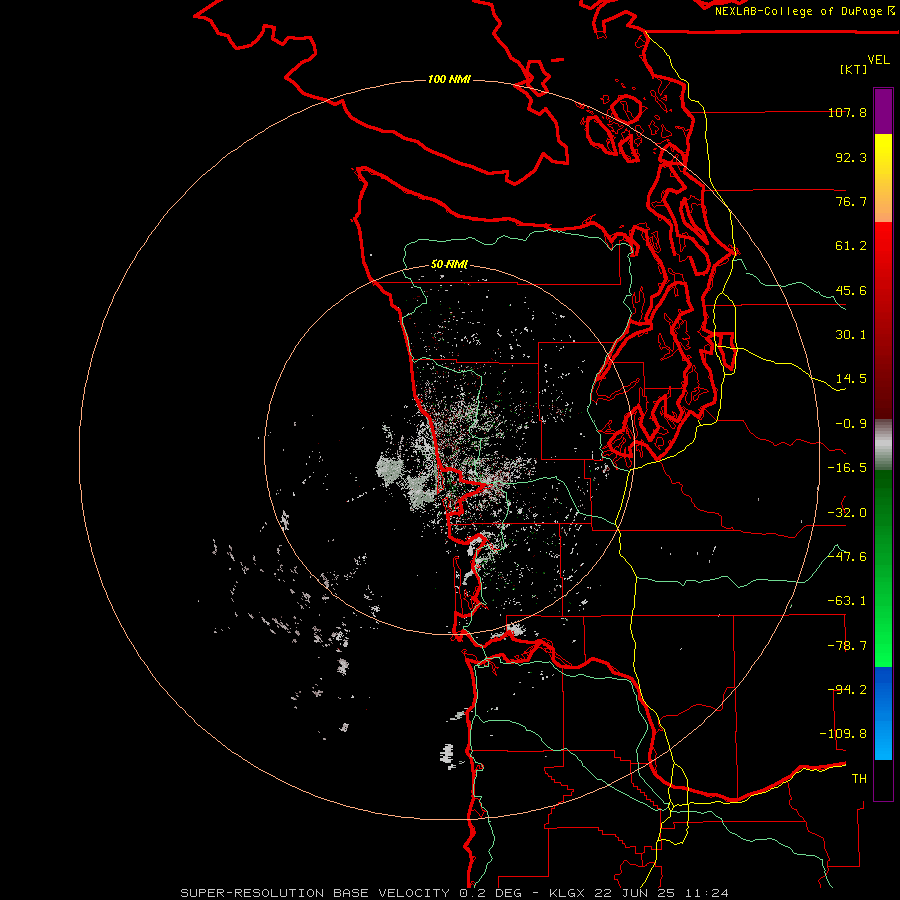Viewport: 900px width, 900px height.
Task: Pick the green inbound color bar segment
Action: (x=883, y=568)
